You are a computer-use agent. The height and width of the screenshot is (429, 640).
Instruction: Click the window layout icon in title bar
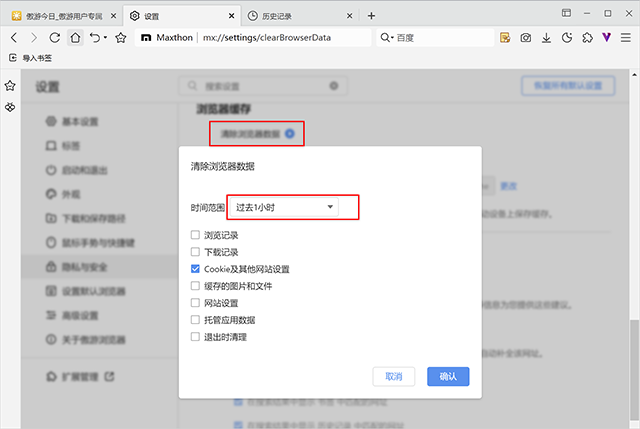[x=567, y=13]
